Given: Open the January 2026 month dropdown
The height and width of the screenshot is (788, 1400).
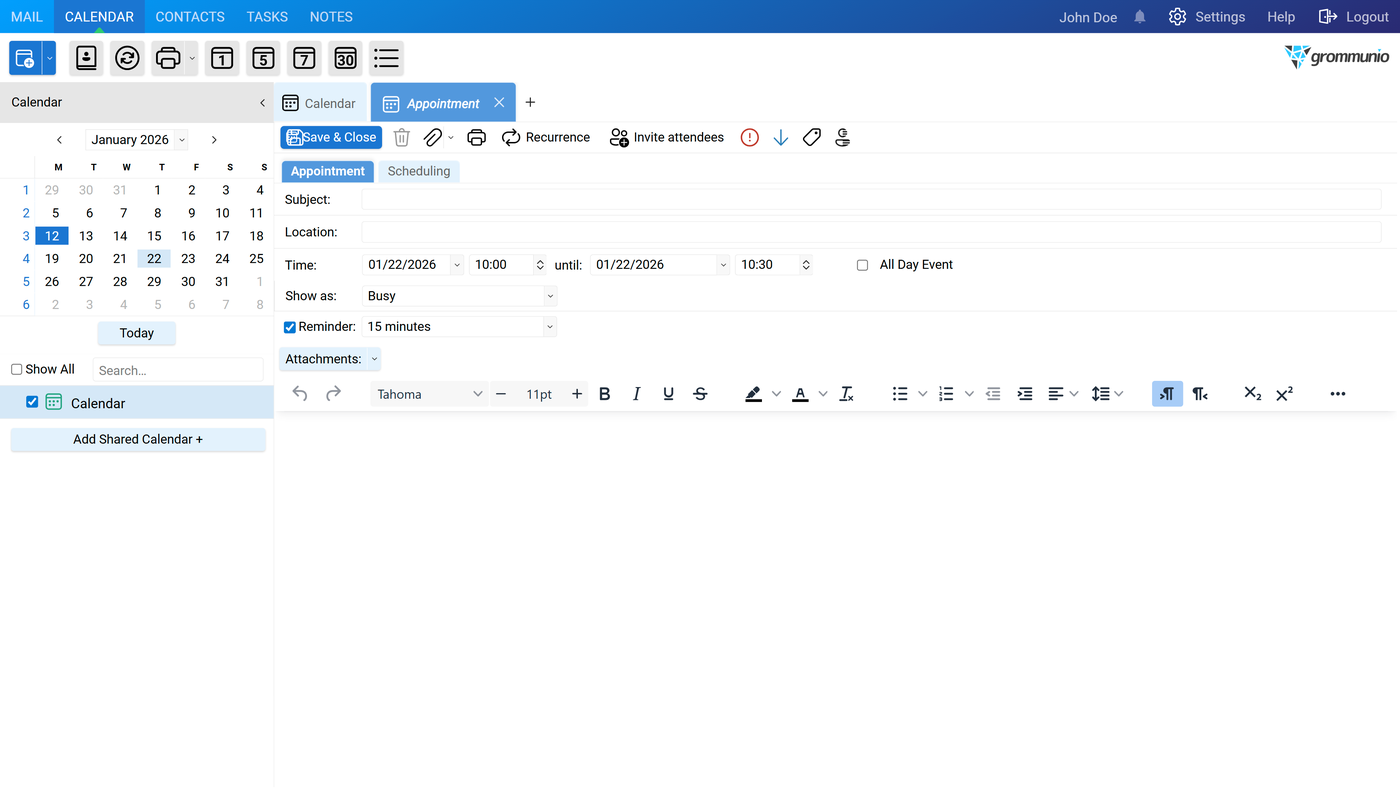Looking at the screenshot, I should 181,140.
